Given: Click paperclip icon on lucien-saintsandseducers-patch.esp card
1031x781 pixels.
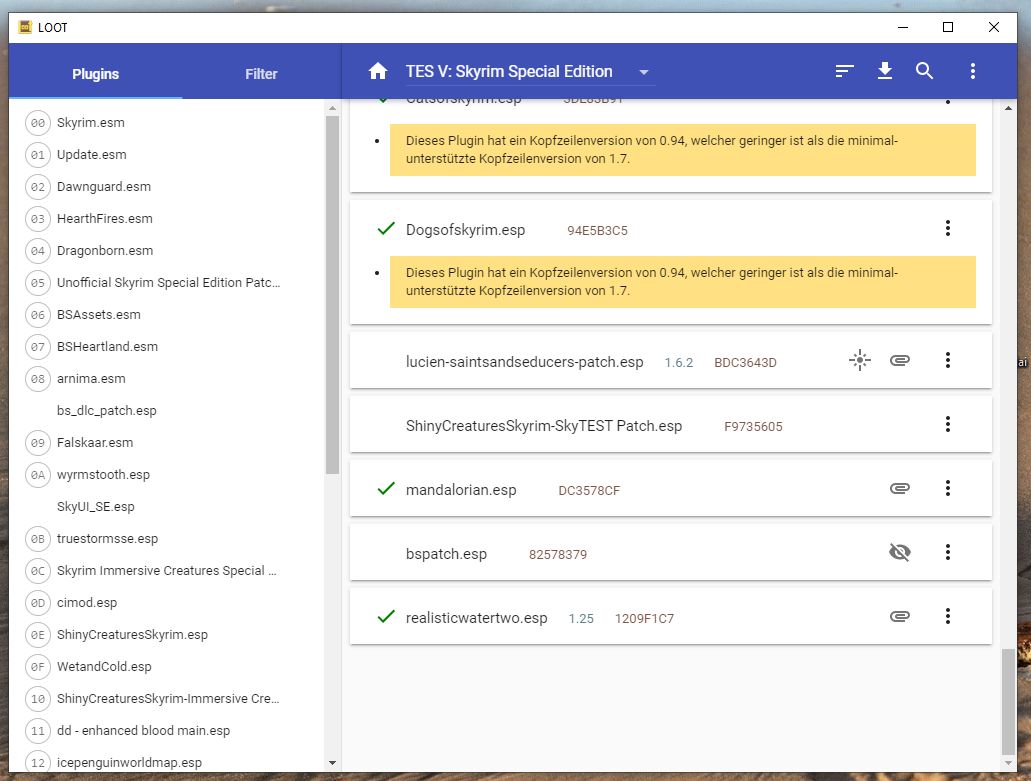Looking at the screenshot, I should point(899,361).
